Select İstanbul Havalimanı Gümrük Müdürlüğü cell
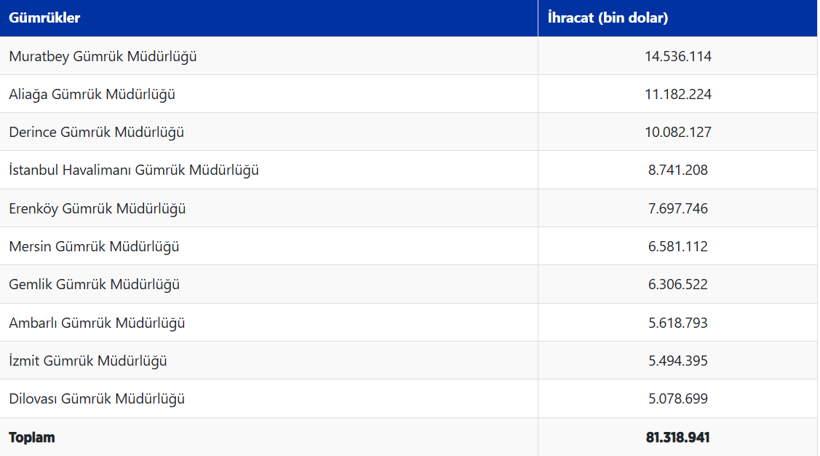This screenshot has height=456, width=820. 134,170
